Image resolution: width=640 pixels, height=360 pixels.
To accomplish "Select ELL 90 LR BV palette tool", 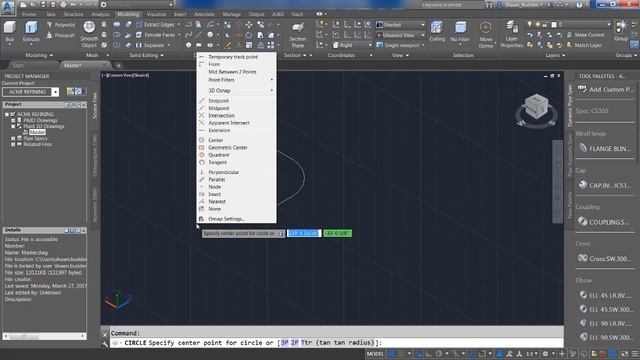I will [x=606, y=323].
